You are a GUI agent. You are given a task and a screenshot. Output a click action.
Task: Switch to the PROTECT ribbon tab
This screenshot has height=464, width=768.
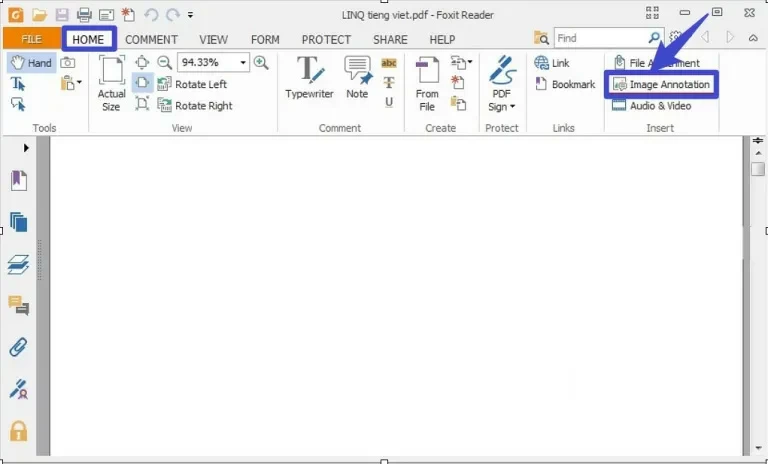326,39
